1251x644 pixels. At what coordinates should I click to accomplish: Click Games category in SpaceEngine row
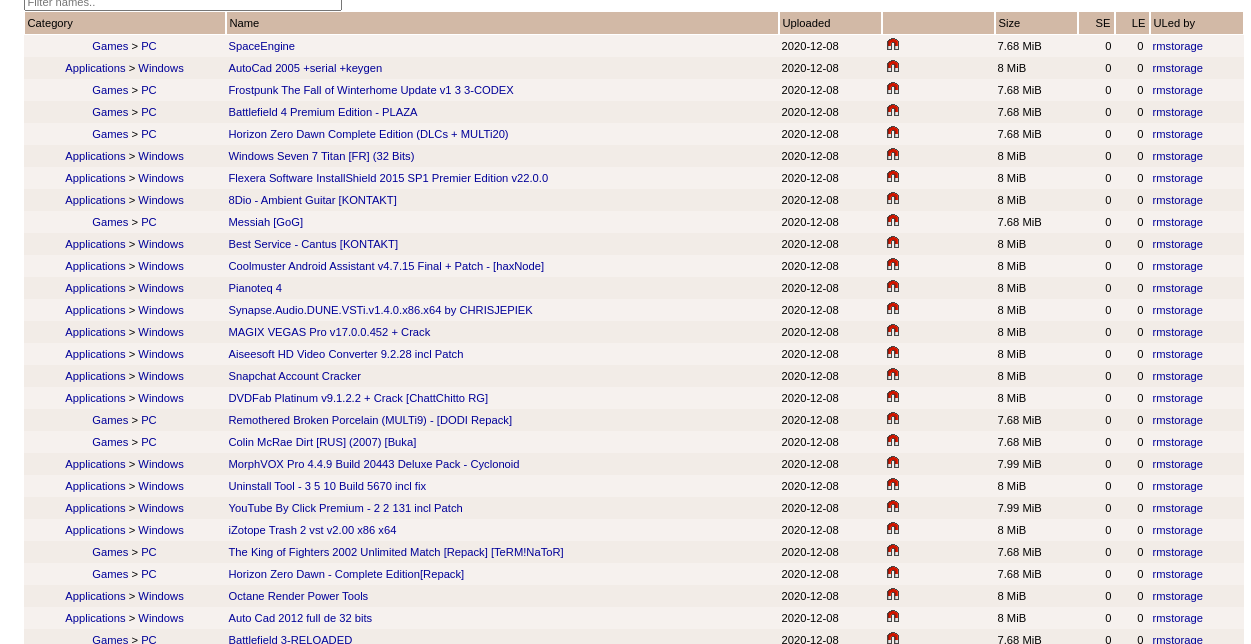coord(110,46)
